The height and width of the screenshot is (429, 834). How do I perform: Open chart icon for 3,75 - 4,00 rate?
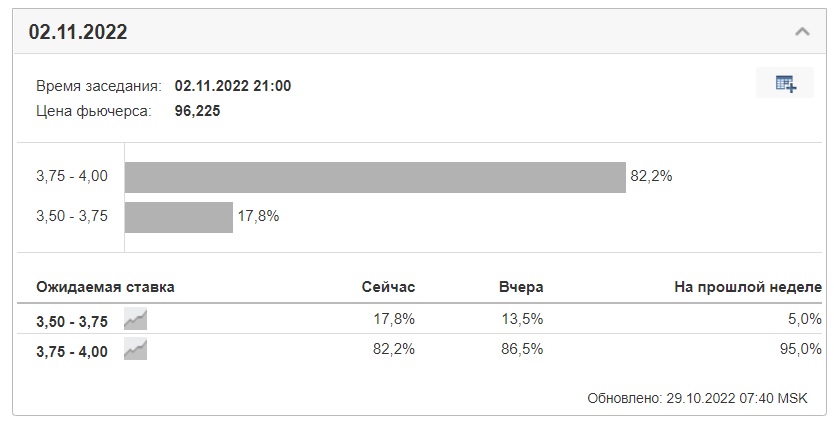tap(135, 350)
